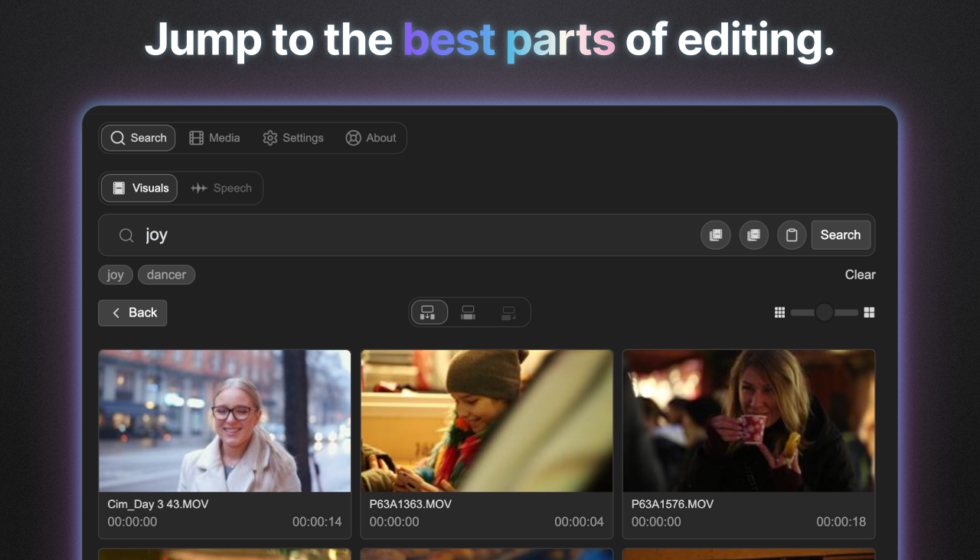Click the stacked-frames icon farthest from the Search button
Image resolution: width=980 pixels, height=560 pixels.
(x=716, y=235)
